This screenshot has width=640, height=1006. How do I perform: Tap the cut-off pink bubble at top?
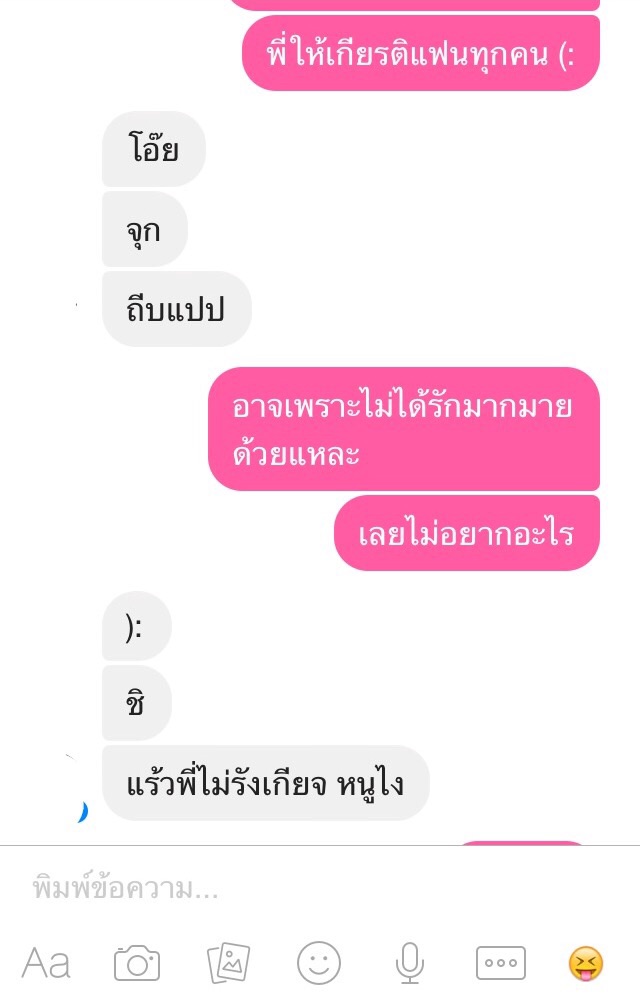(414, 5)
